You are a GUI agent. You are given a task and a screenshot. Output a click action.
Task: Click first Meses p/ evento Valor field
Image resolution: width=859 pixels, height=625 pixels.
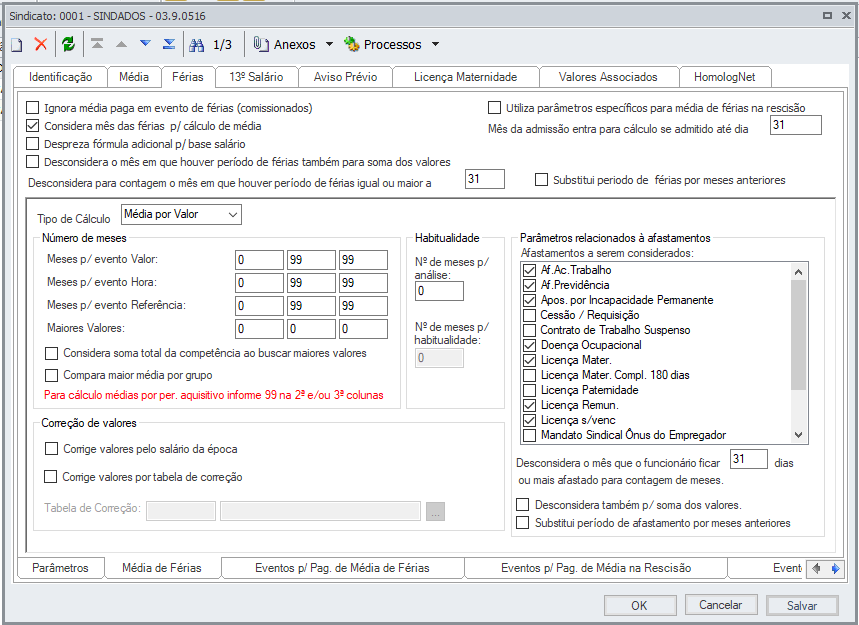[x=259, y=260]
